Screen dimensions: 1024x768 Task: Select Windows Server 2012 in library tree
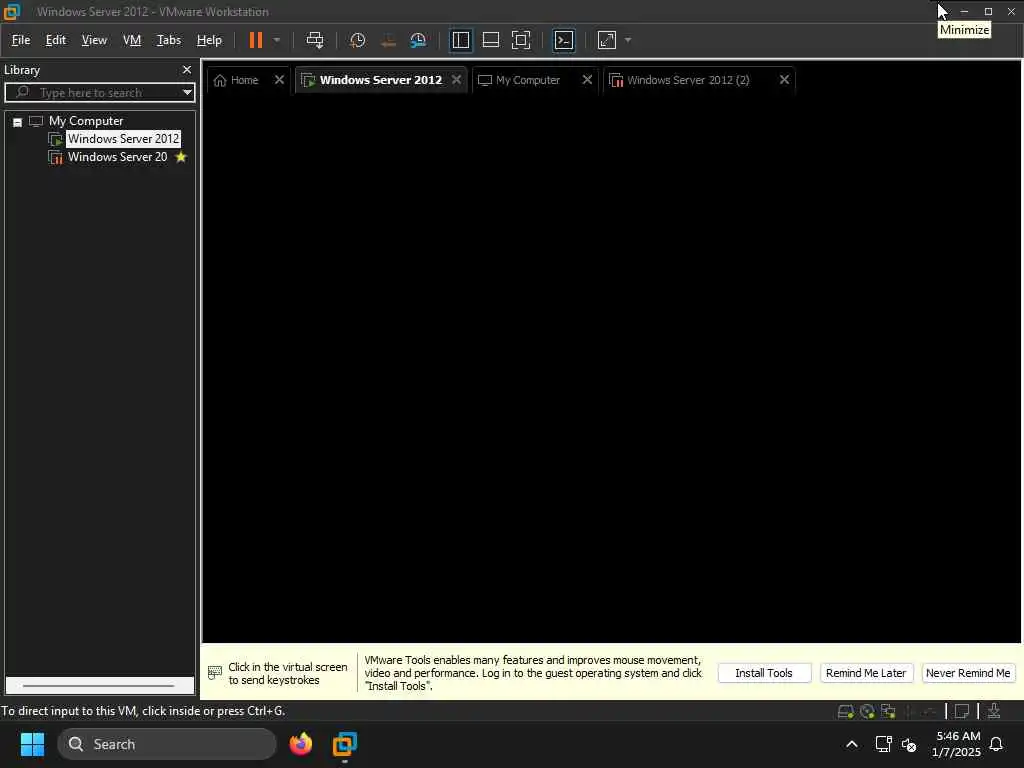click(123, 138)
